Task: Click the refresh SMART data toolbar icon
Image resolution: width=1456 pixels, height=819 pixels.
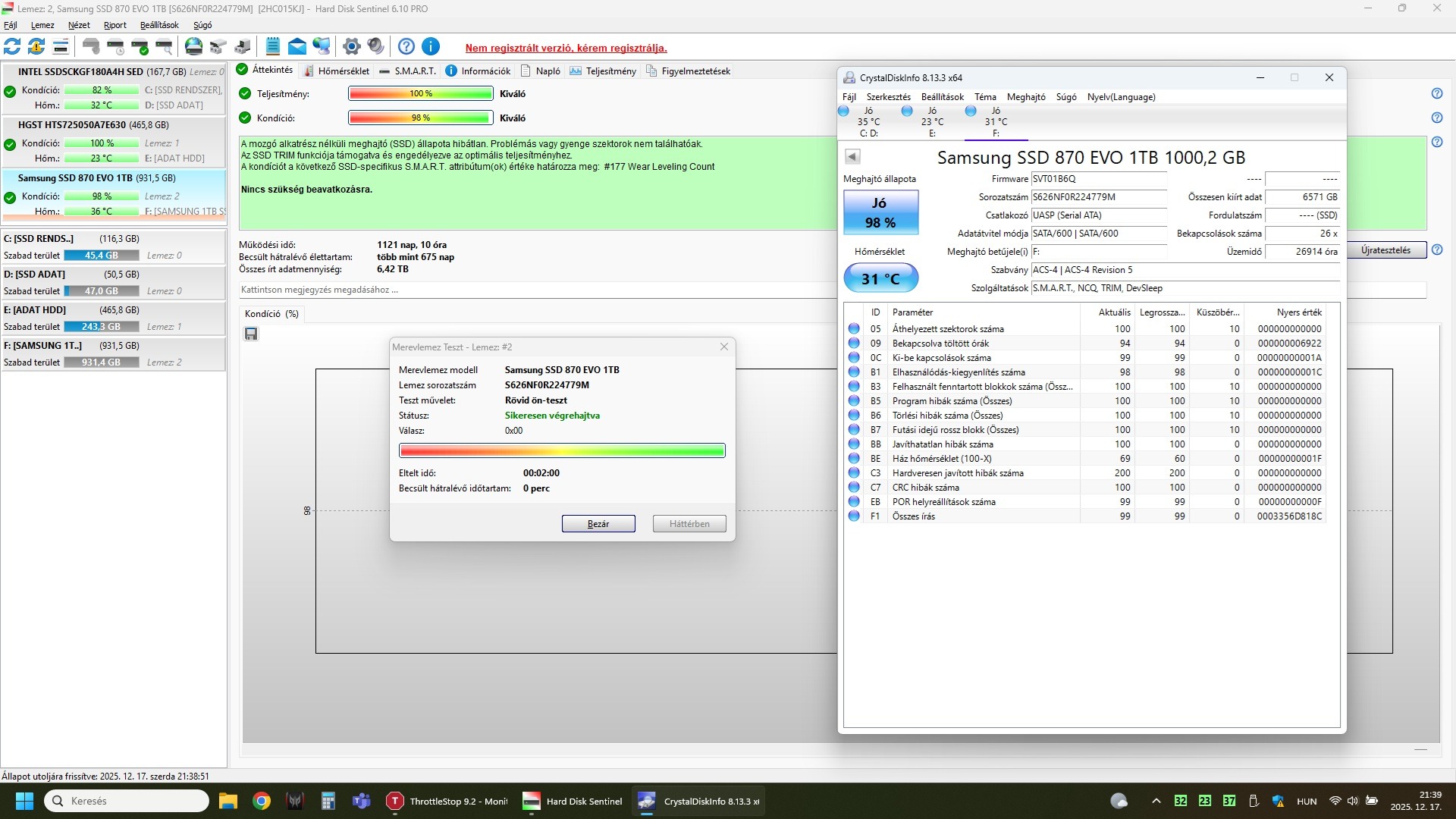Action: (12, 47)
